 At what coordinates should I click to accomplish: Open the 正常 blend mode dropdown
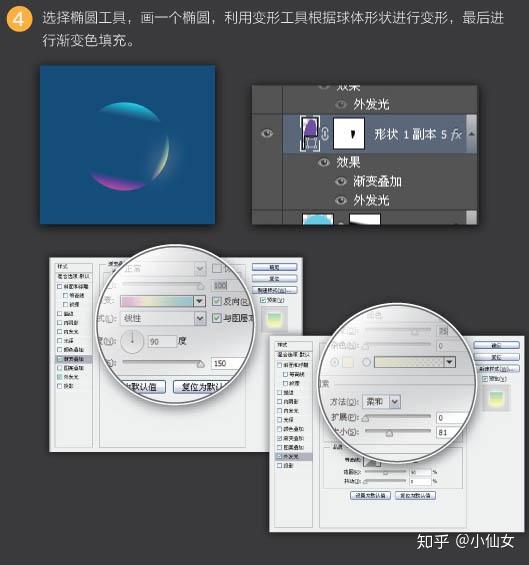tap(200, 268)
